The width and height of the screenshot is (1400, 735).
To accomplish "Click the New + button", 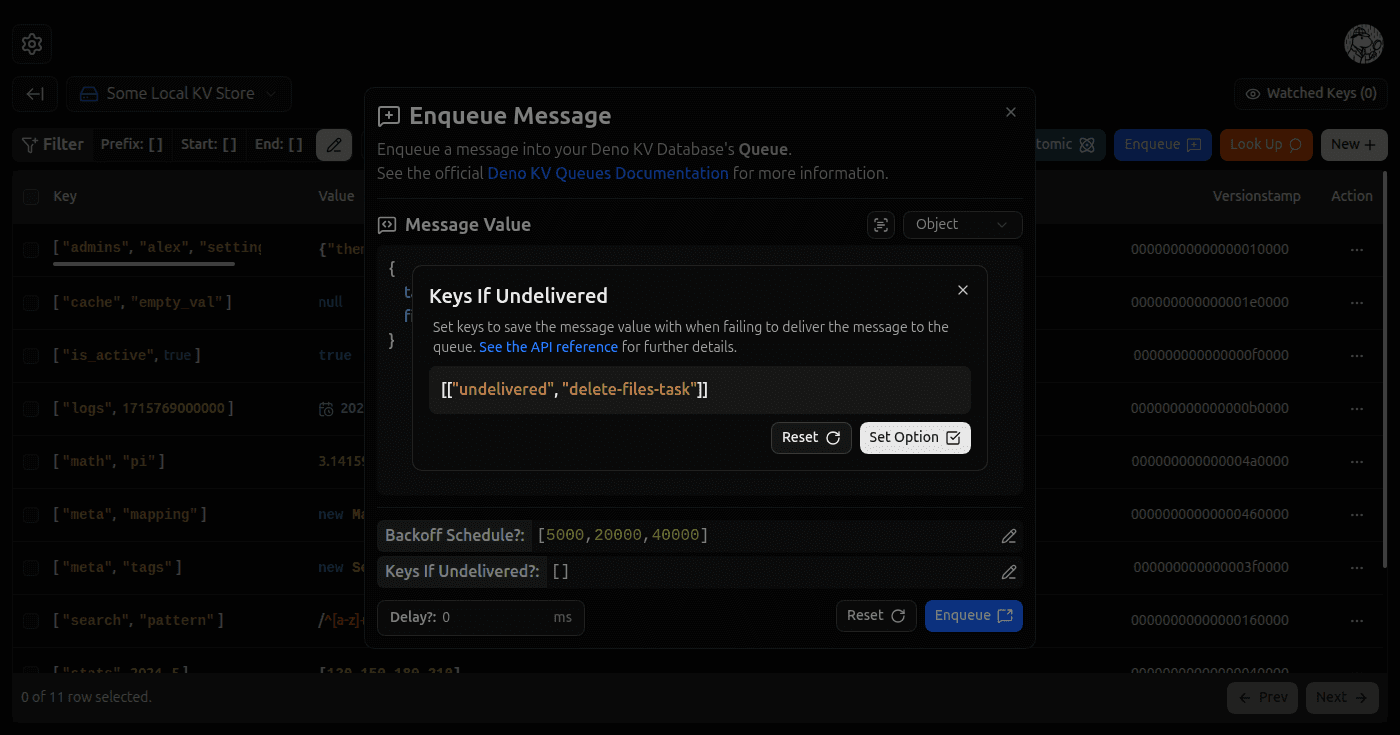I will coord(1354,145).
